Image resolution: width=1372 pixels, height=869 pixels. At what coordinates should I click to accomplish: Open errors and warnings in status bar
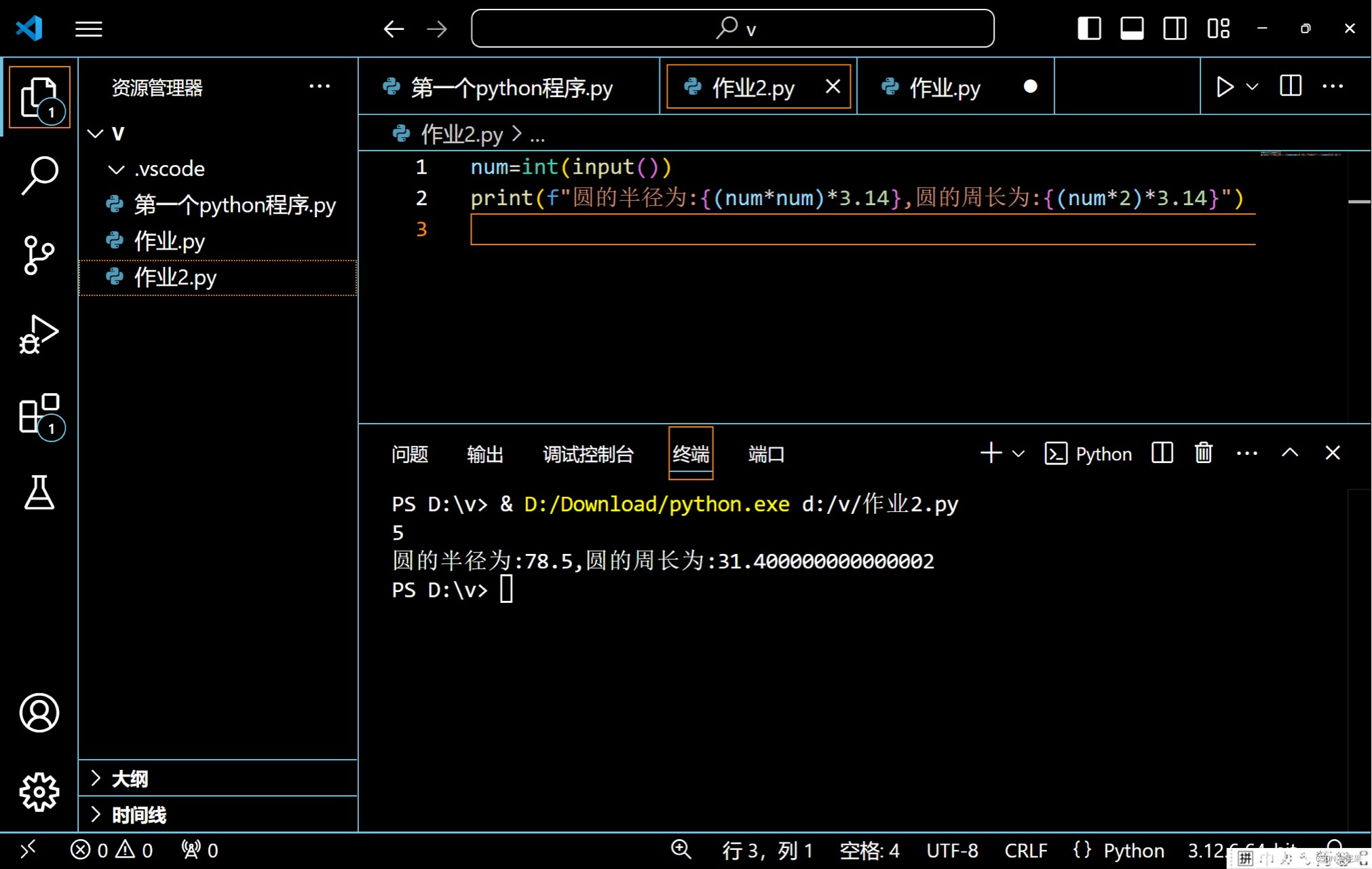(x=111, y=850)
